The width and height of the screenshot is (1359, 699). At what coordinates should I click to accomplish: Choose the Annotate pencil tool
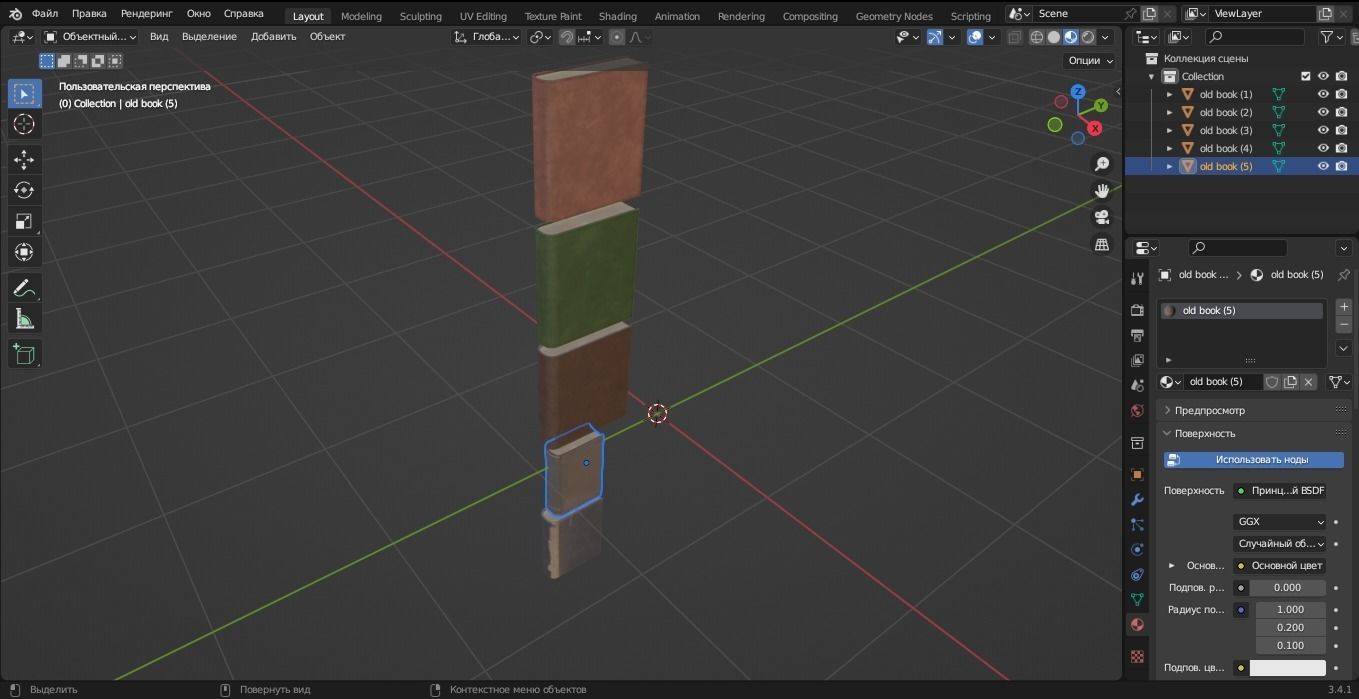tap(24, 288)
